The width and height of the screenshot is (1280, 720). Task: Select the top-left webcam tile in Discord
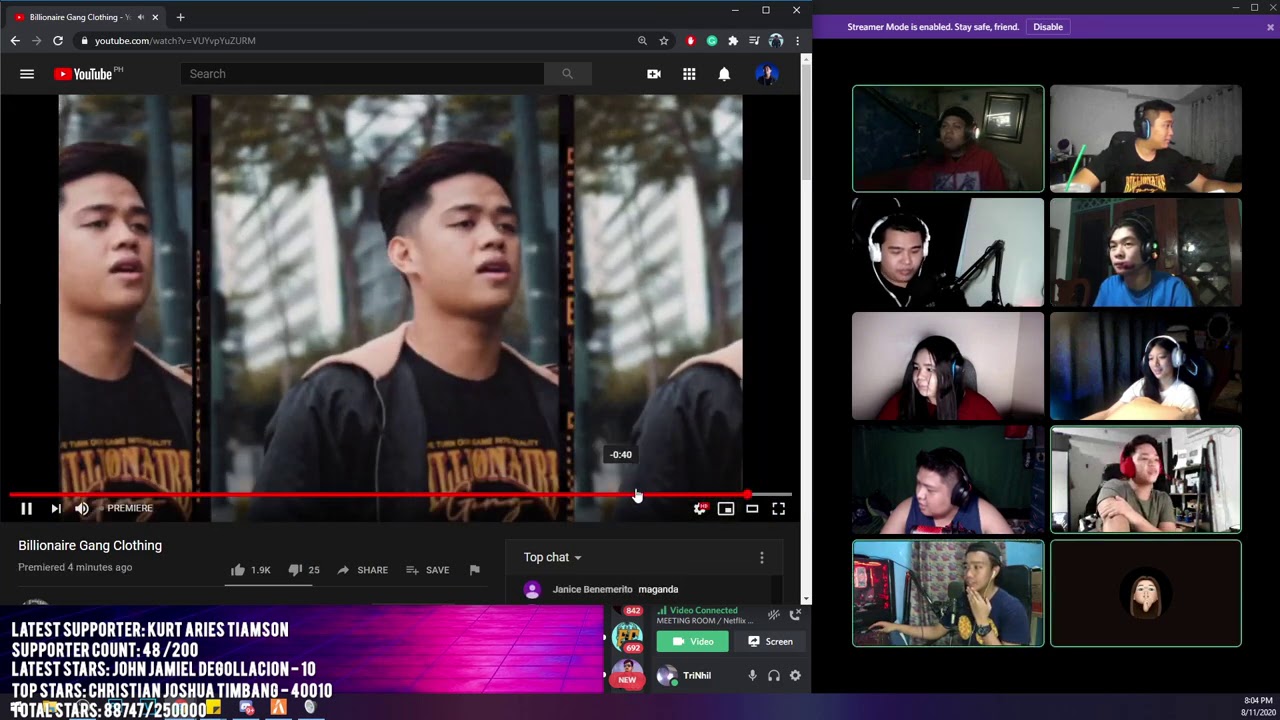coord(948,138)
